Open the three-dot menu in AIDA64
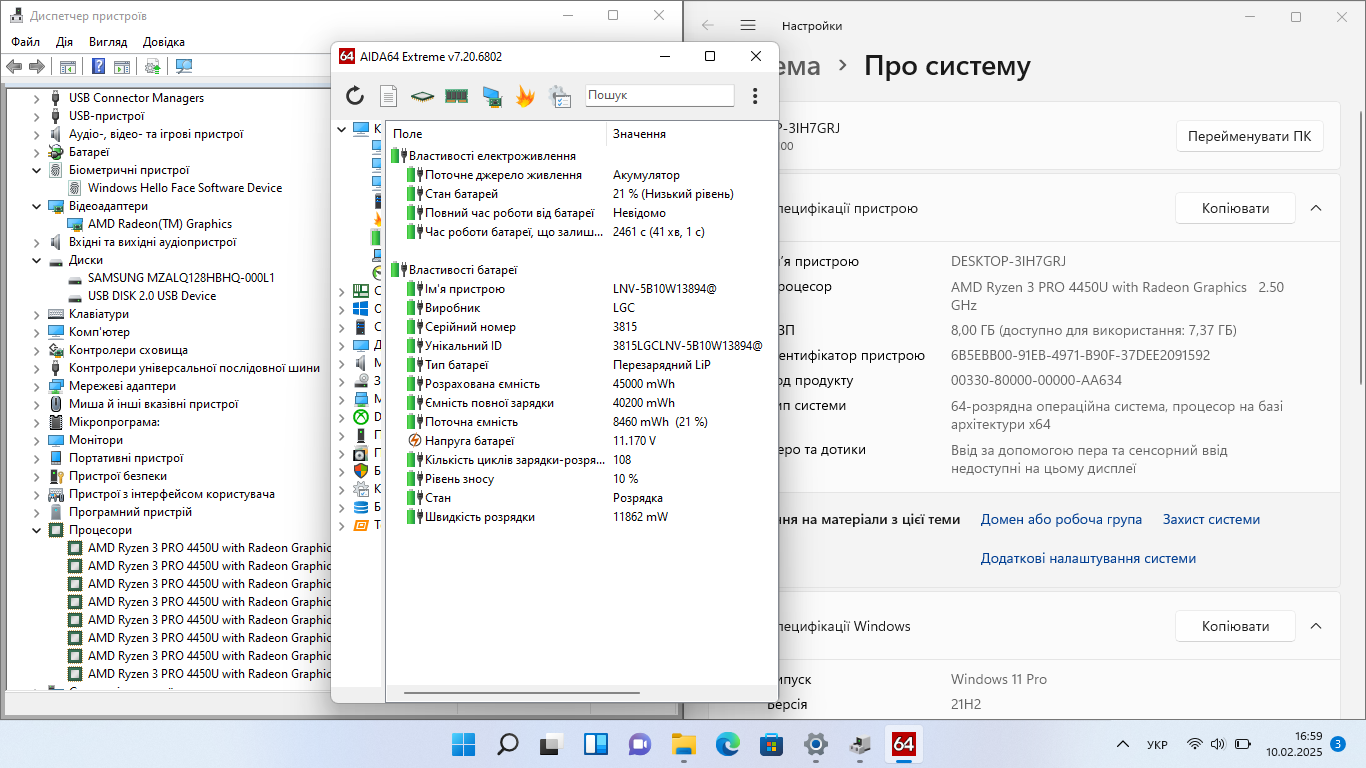This screenshot has width=1366, height=768. [x=755, y=96]
